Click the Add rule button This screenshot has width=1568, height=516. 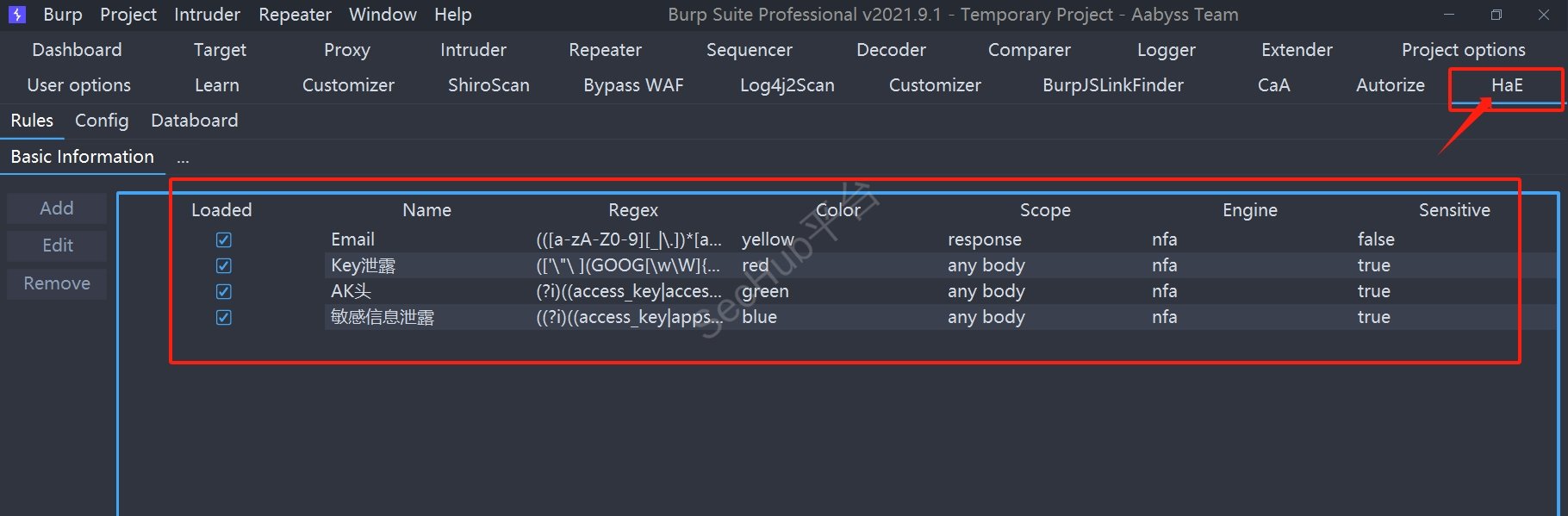57,208
